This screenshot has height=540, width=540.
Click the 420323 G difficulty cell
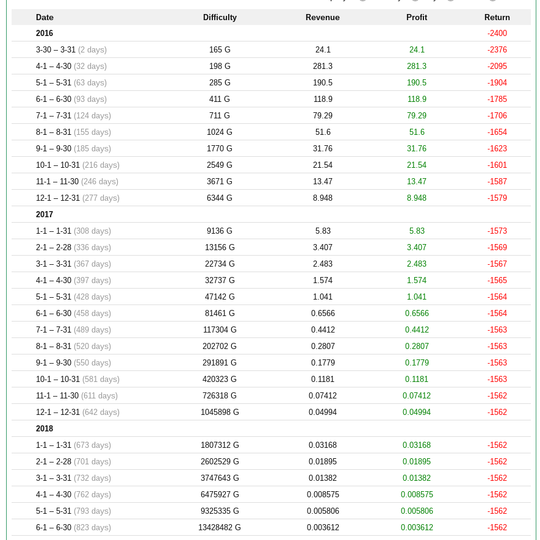(220, 379)
